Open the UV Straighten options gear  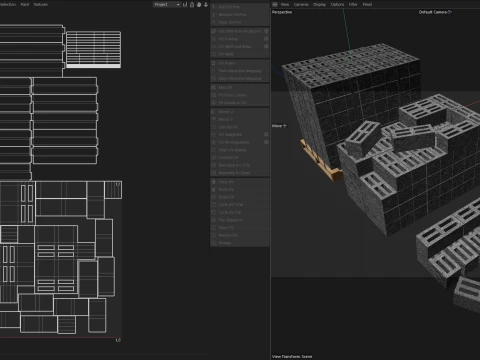click(x=266, y=134)
